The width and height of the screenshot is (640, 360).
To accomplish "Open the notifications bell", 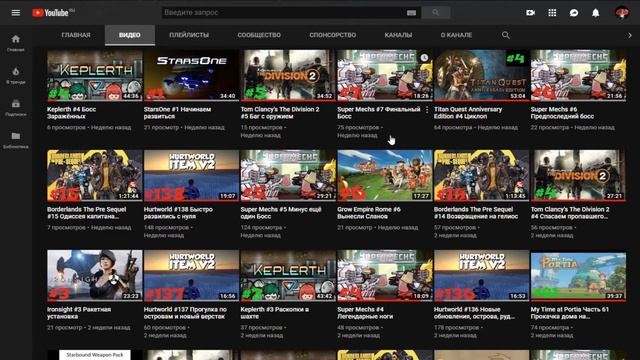I will 596,13.
